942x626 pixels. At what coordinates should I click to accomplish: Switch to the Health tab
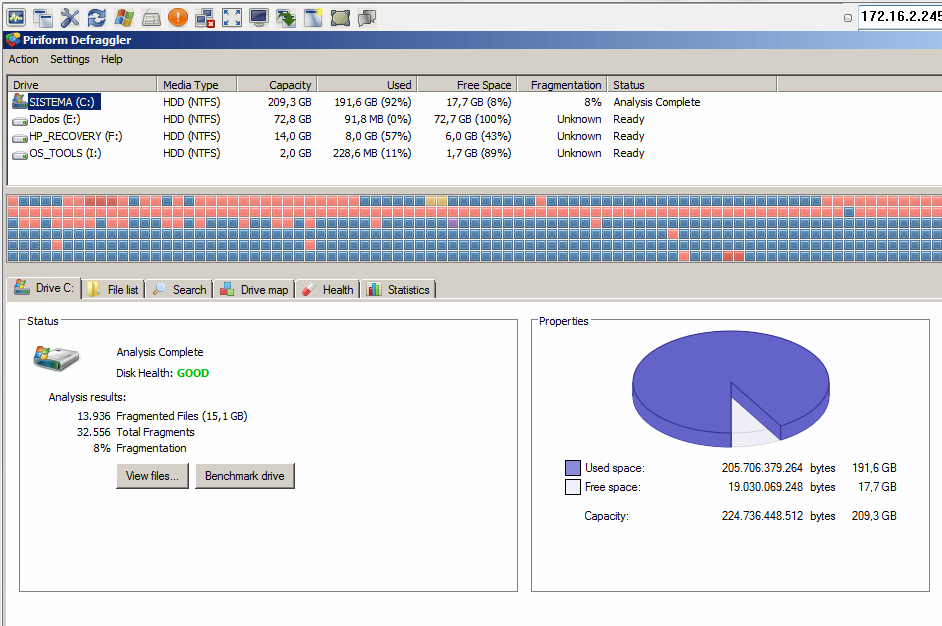[327, 290]
